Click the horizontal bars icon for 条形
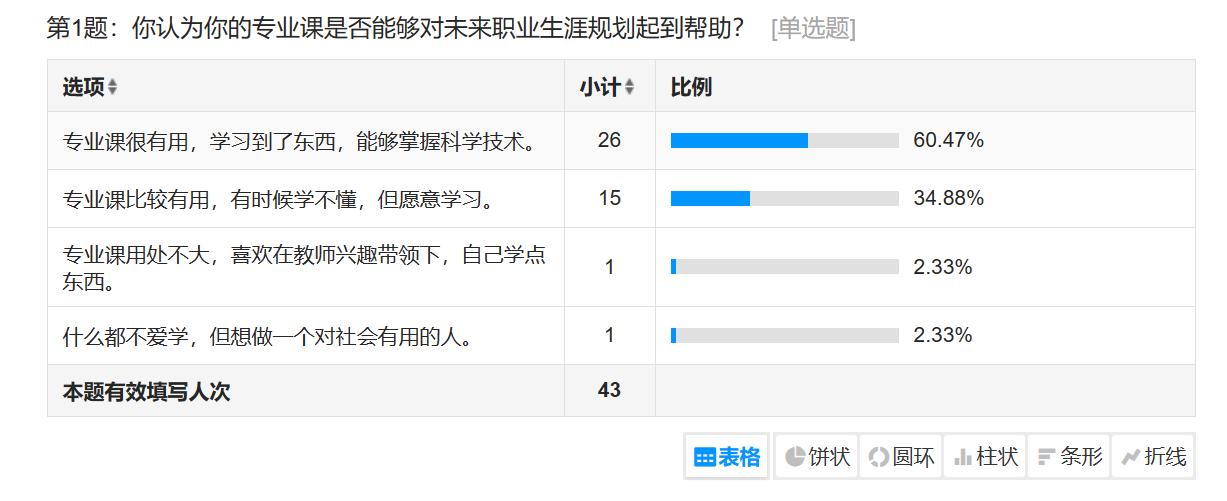The width and height of the screenshot is (1227, 501). point(1046,458)
